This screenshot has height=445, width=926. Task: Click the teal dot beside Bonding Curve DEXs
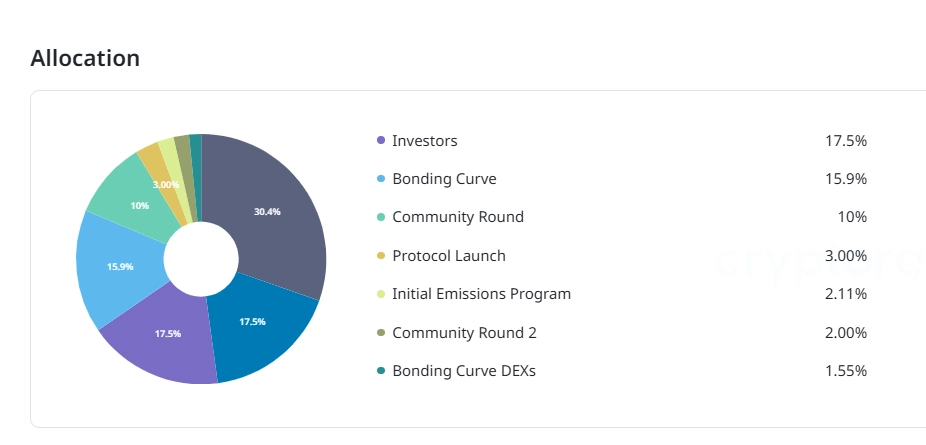click(x=381, y=371)
